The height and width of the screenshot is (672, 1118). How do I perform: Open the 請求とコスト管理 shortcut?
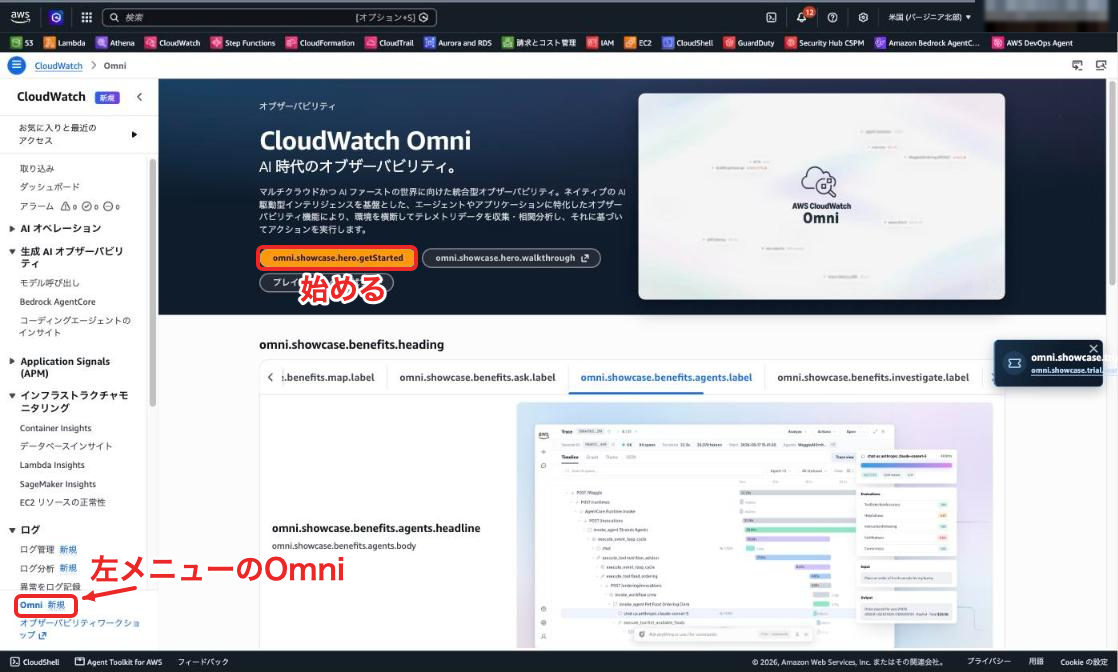(x=539, y=43)
